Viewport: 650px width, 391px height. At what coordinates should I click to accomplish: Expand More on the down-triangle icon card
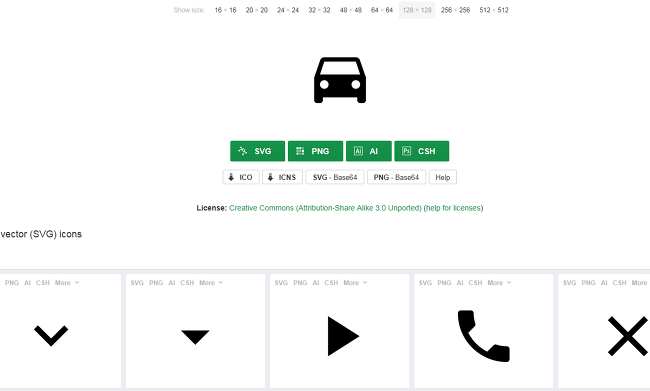pyautogui.click(x=211, y=283)
